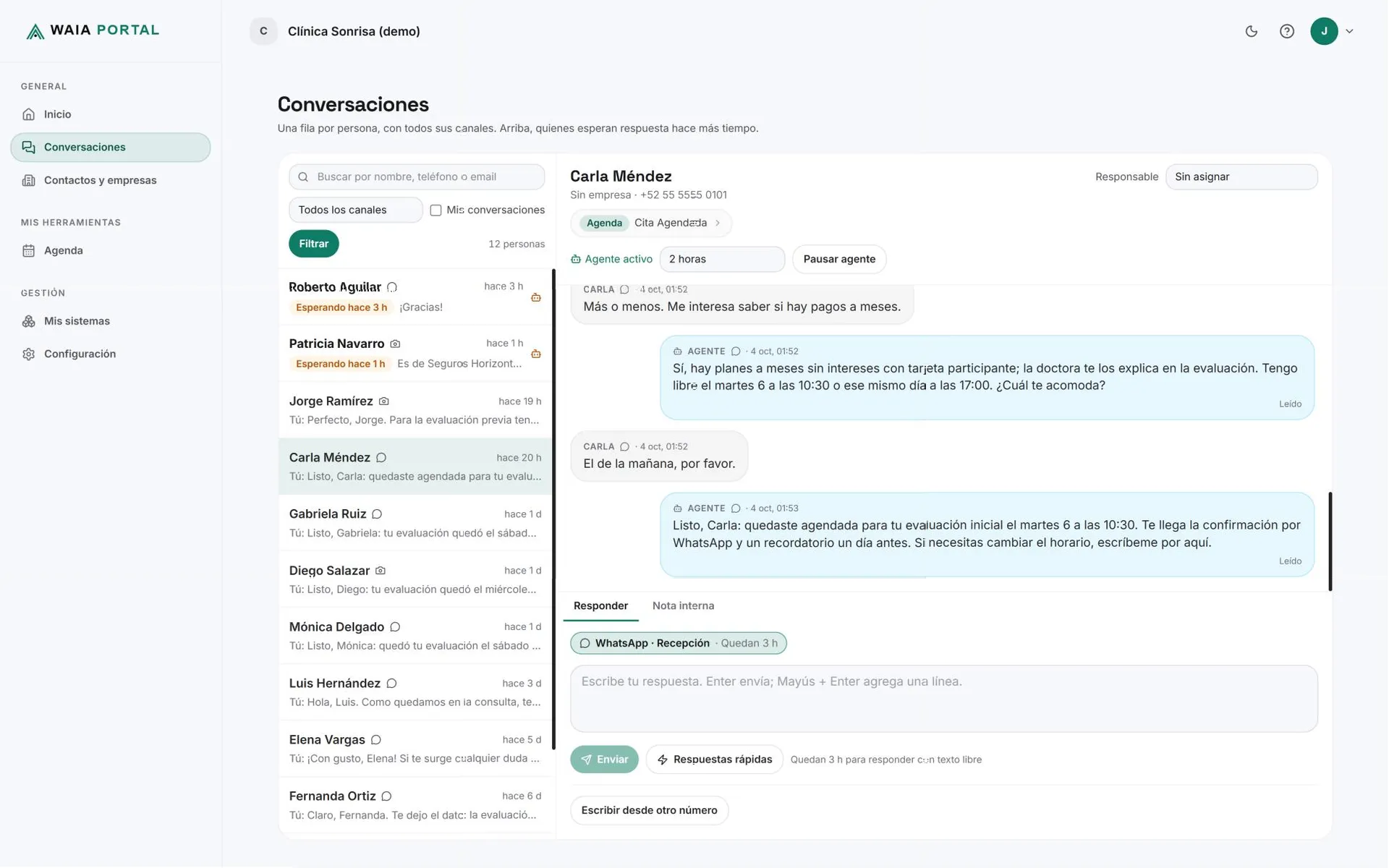Open the help question mark icon
The width and height of the screenshot is (1389, 868).
tap(1286, 31)
